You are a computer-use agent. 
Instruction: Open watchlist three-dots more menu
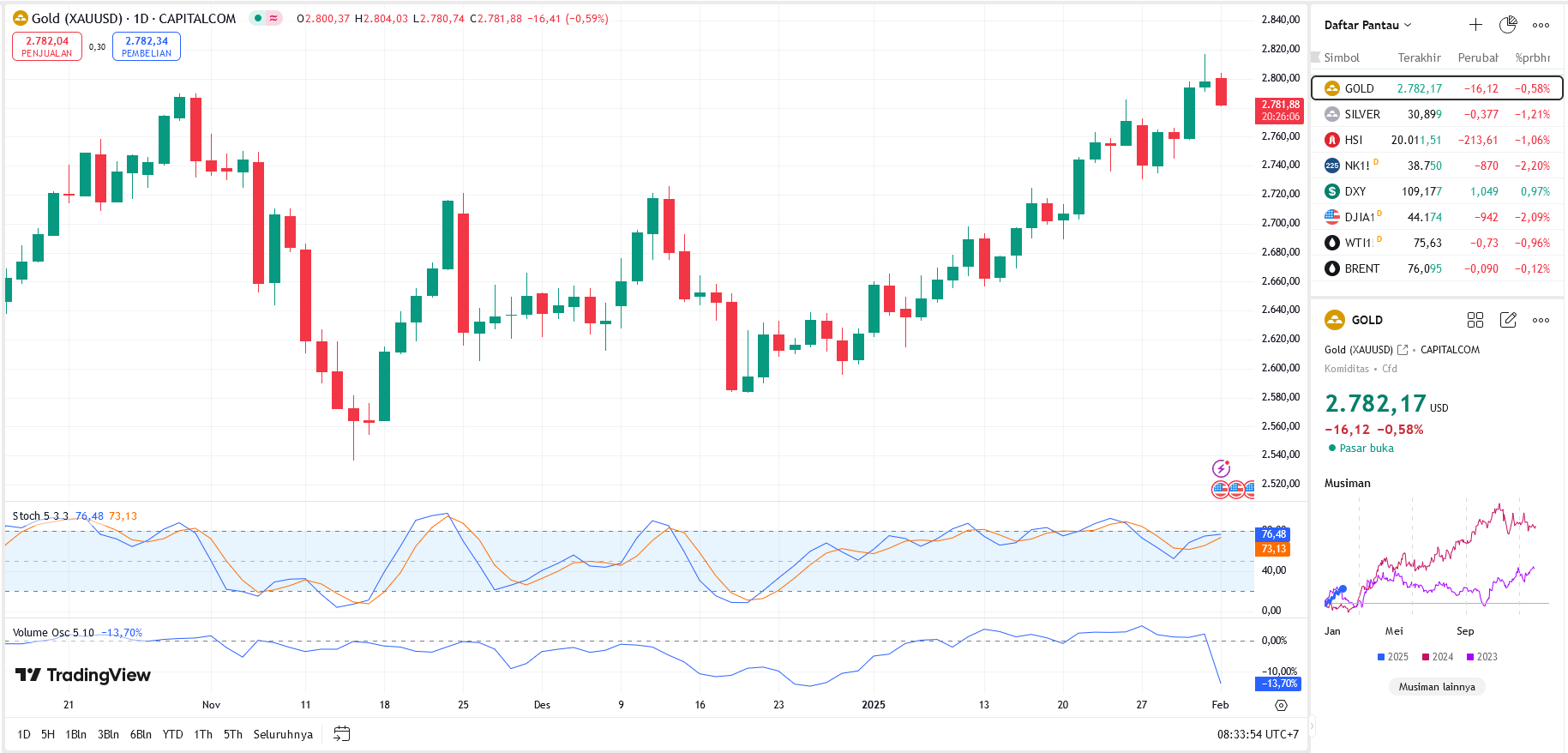(x=1541, y=25)
